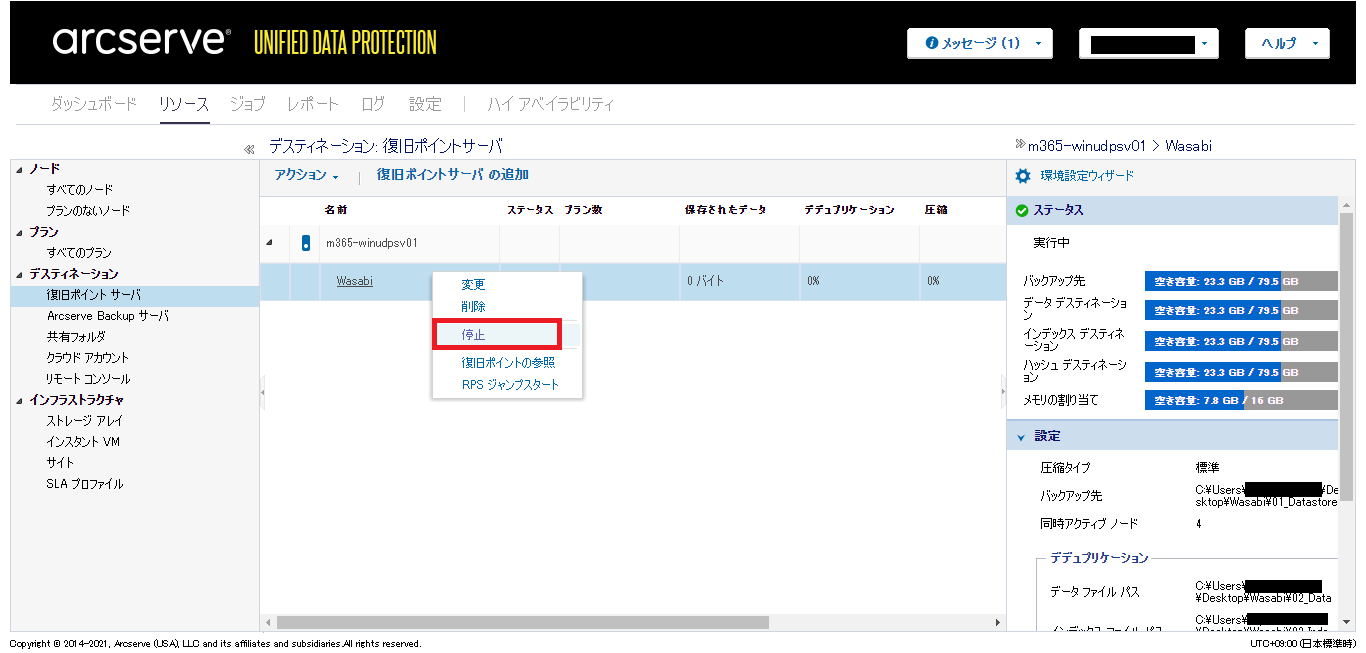Select すべてのプラン in the tree
This screenshot has width=1366, height=653.
click(79, 253)
